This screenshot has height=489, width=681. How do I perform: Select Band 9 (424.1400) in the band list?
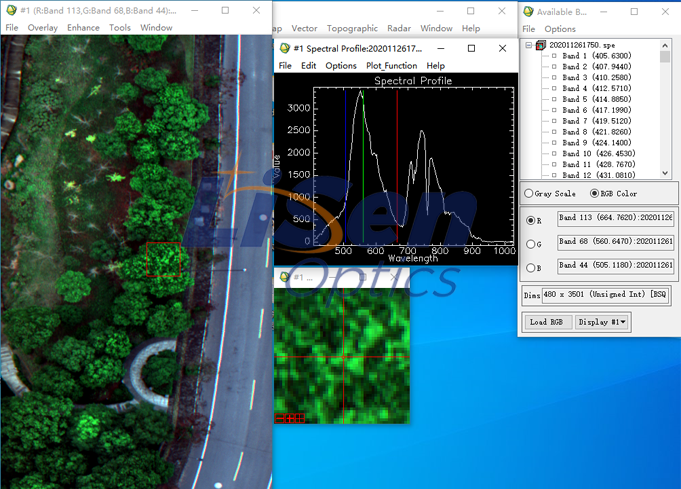(596, 142)
